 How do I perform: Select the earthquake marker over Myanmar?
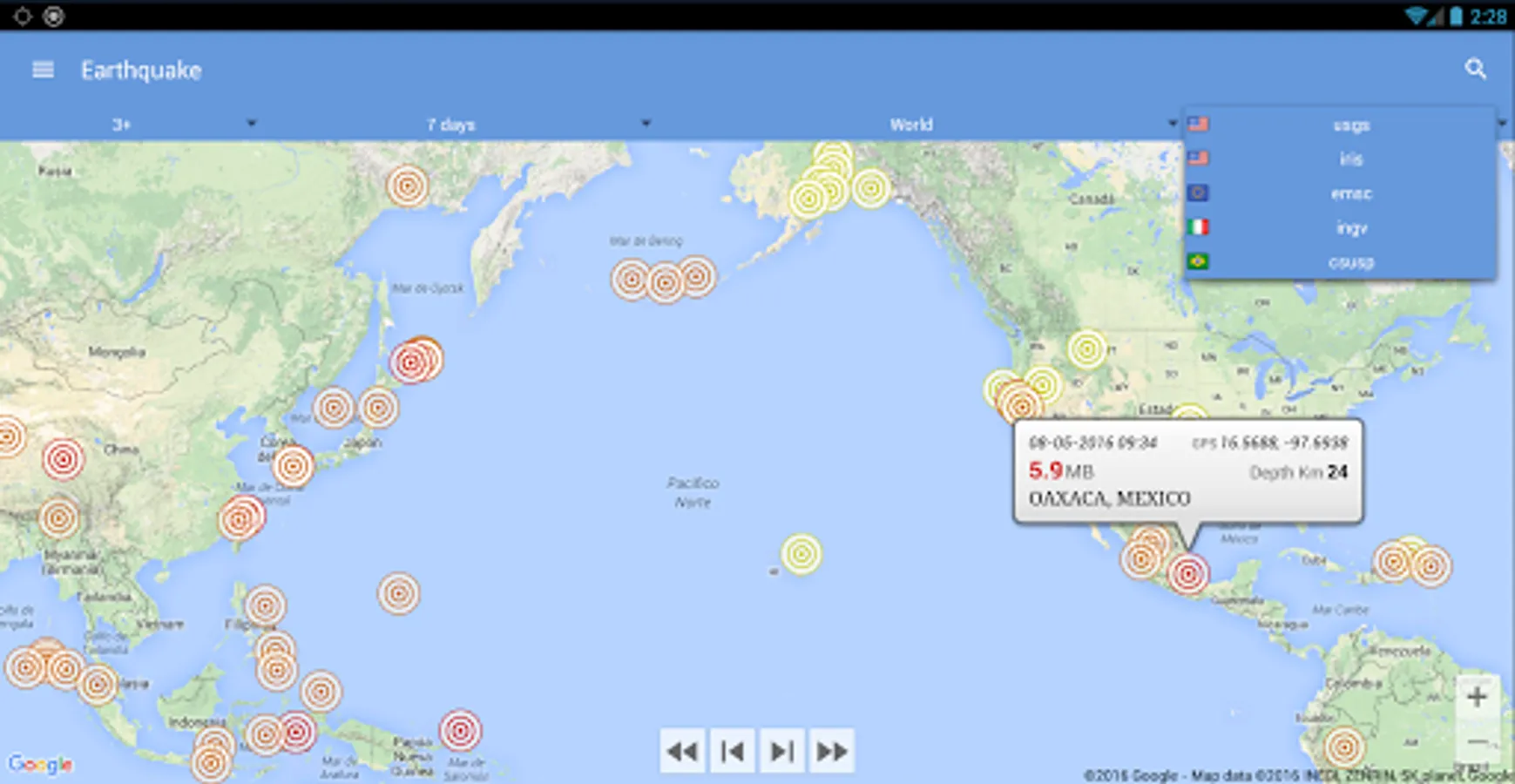click(59, 518)
